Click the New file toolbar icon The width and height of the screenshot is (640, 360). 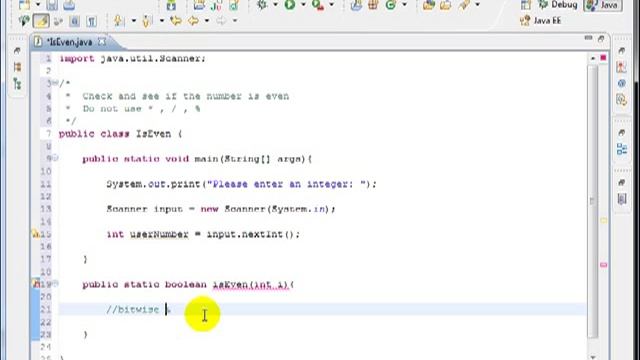point(24,5)
